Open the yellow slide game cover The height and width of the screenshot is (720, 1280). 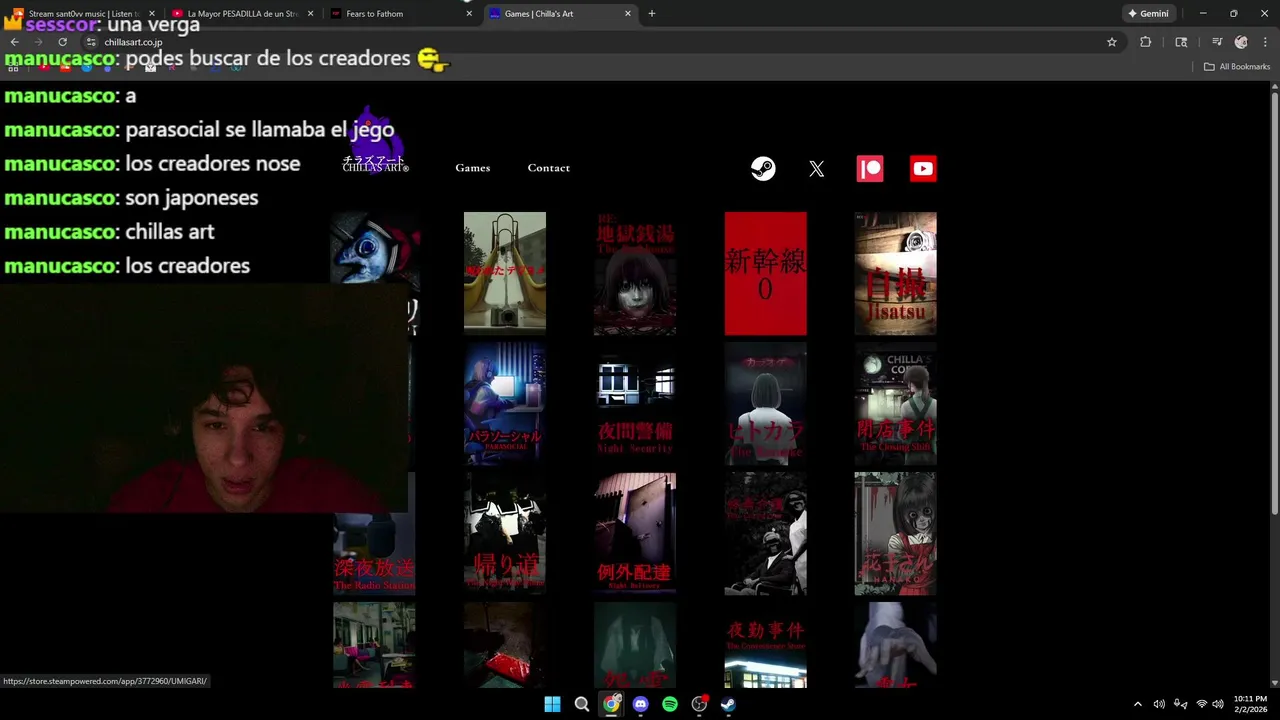pos(505,273)
